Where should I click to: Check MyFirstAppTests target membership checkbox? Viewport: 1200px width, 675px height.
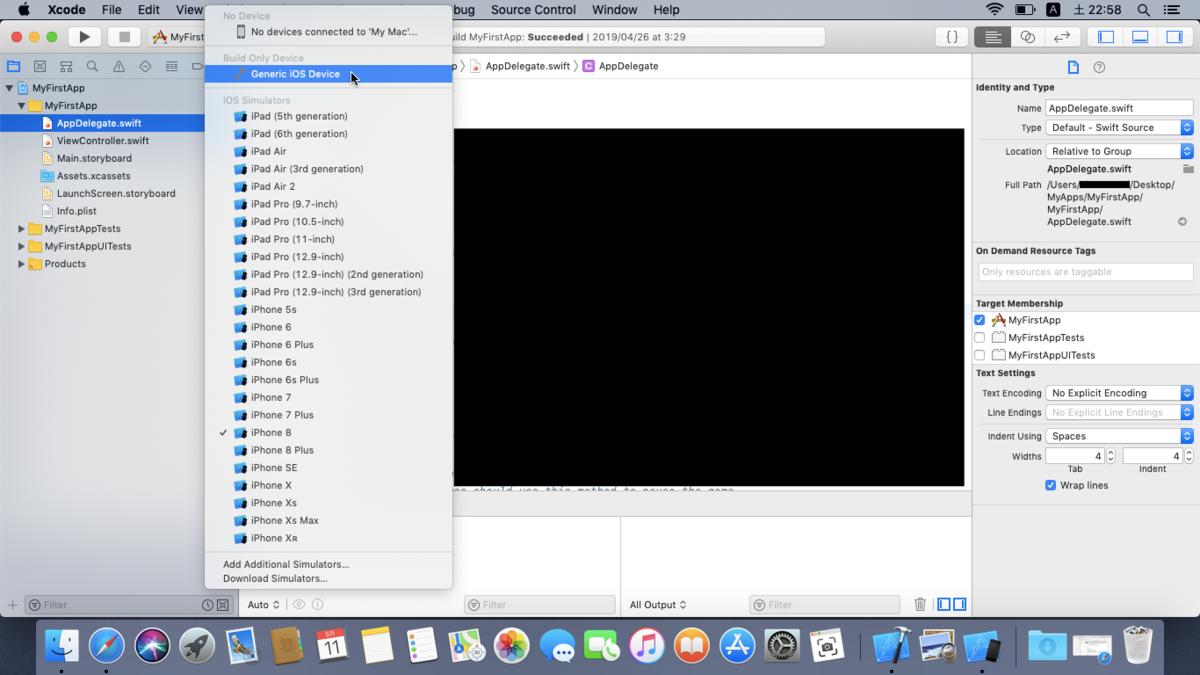tap(980, 338)
